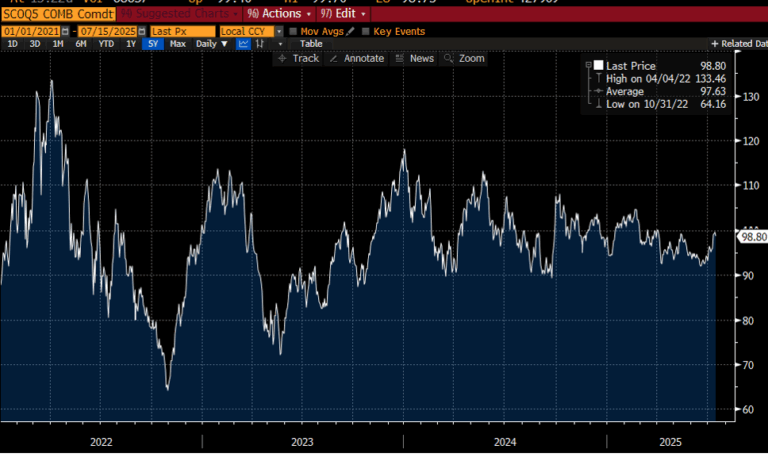The image size is (768, 457).
Task: Toggle the Key Events checkbox
Action: point(365,31)
